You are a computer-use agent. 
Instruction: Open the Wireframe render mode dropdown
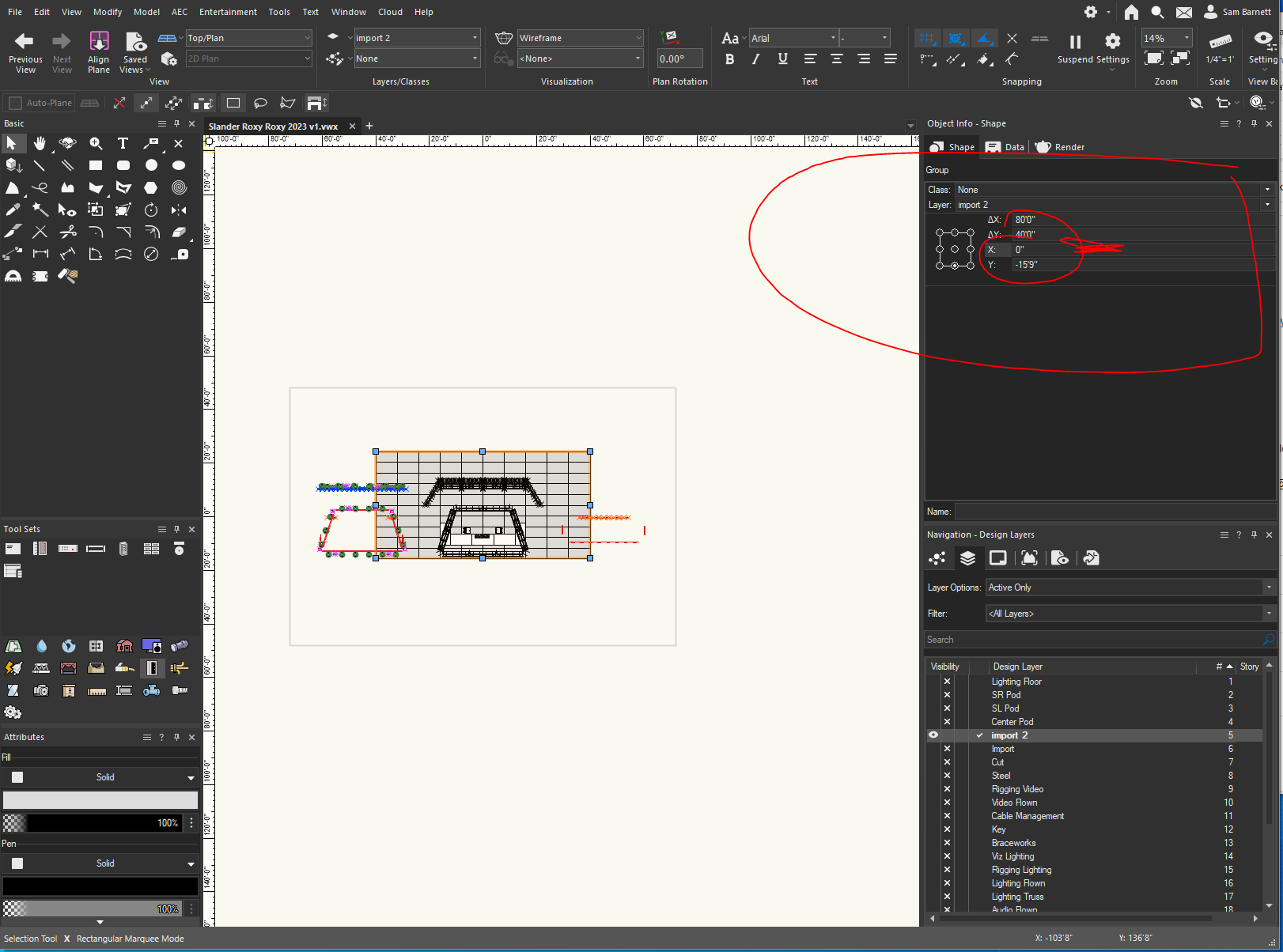(580, 38)
